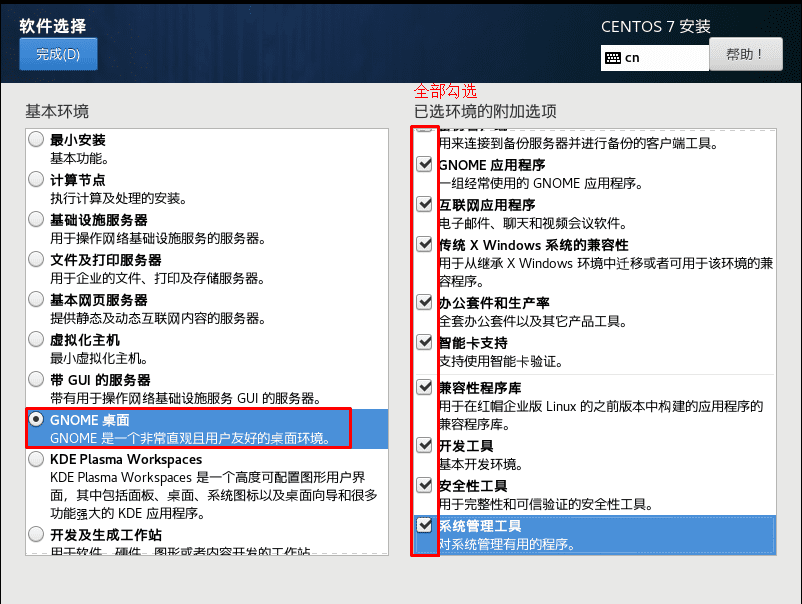Click description 一组经常使用的 GNOME 应用程序。
802x604 pixels.
pos(542,184)
